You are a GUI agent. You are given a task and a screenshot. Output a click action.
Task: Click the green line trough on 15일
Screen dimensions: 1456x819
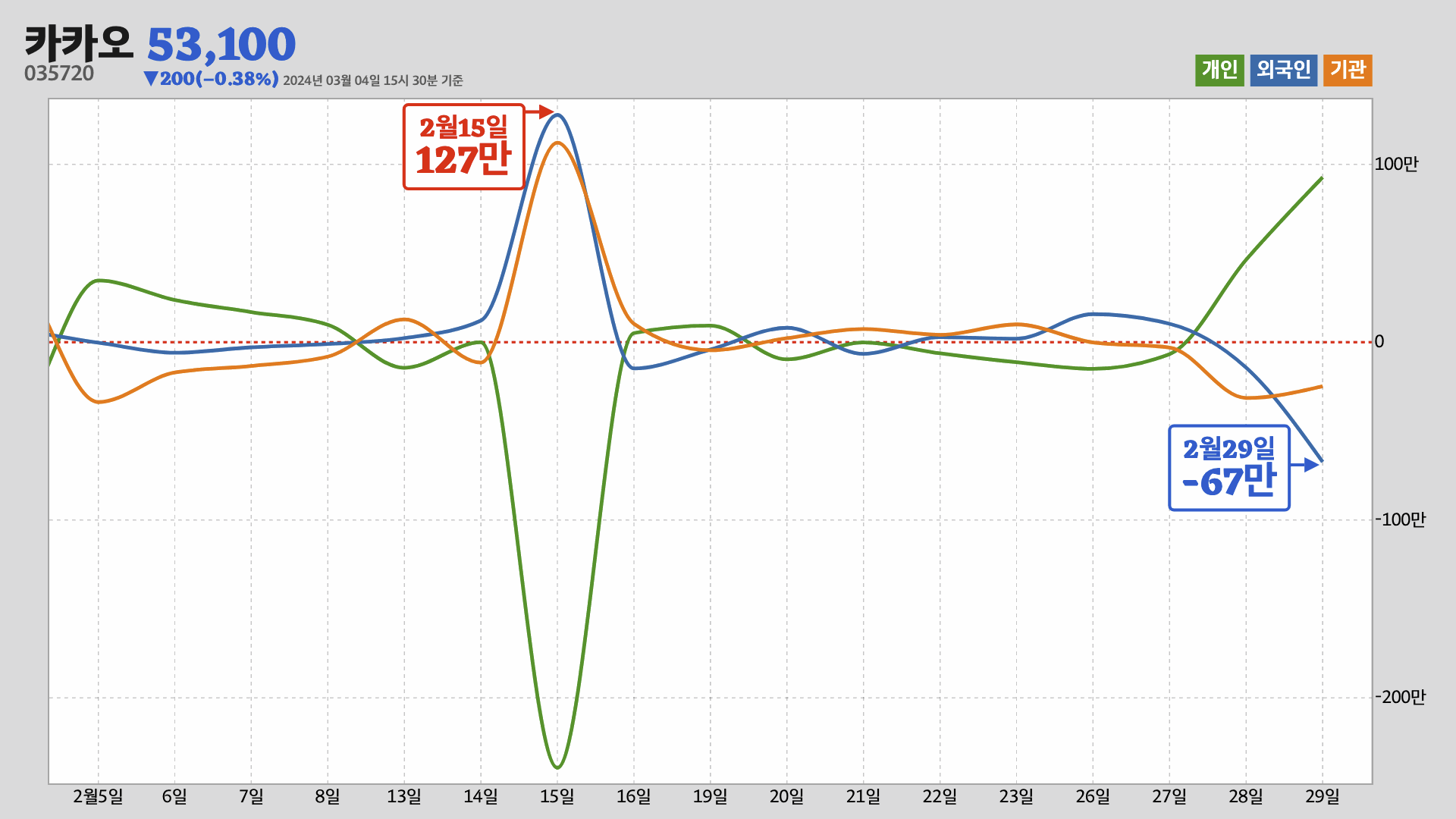click(x=557, y=767)
